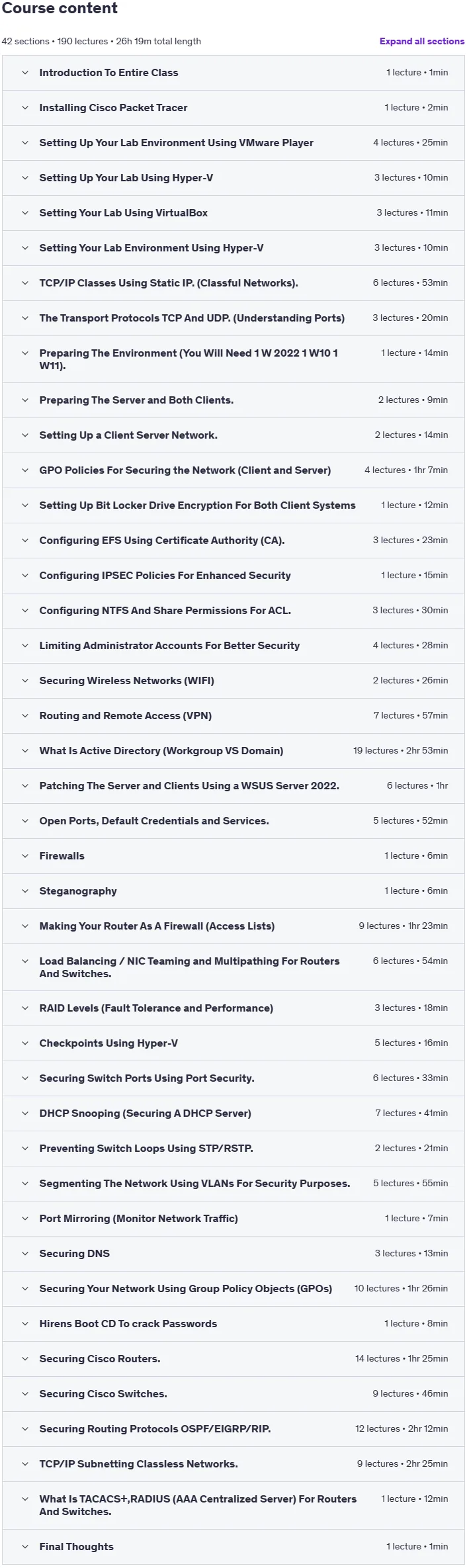This screenshot has height=1568, width=469.
Task: Click chevron beside Installing Cisco Packet Tracer
Action: 25,108
